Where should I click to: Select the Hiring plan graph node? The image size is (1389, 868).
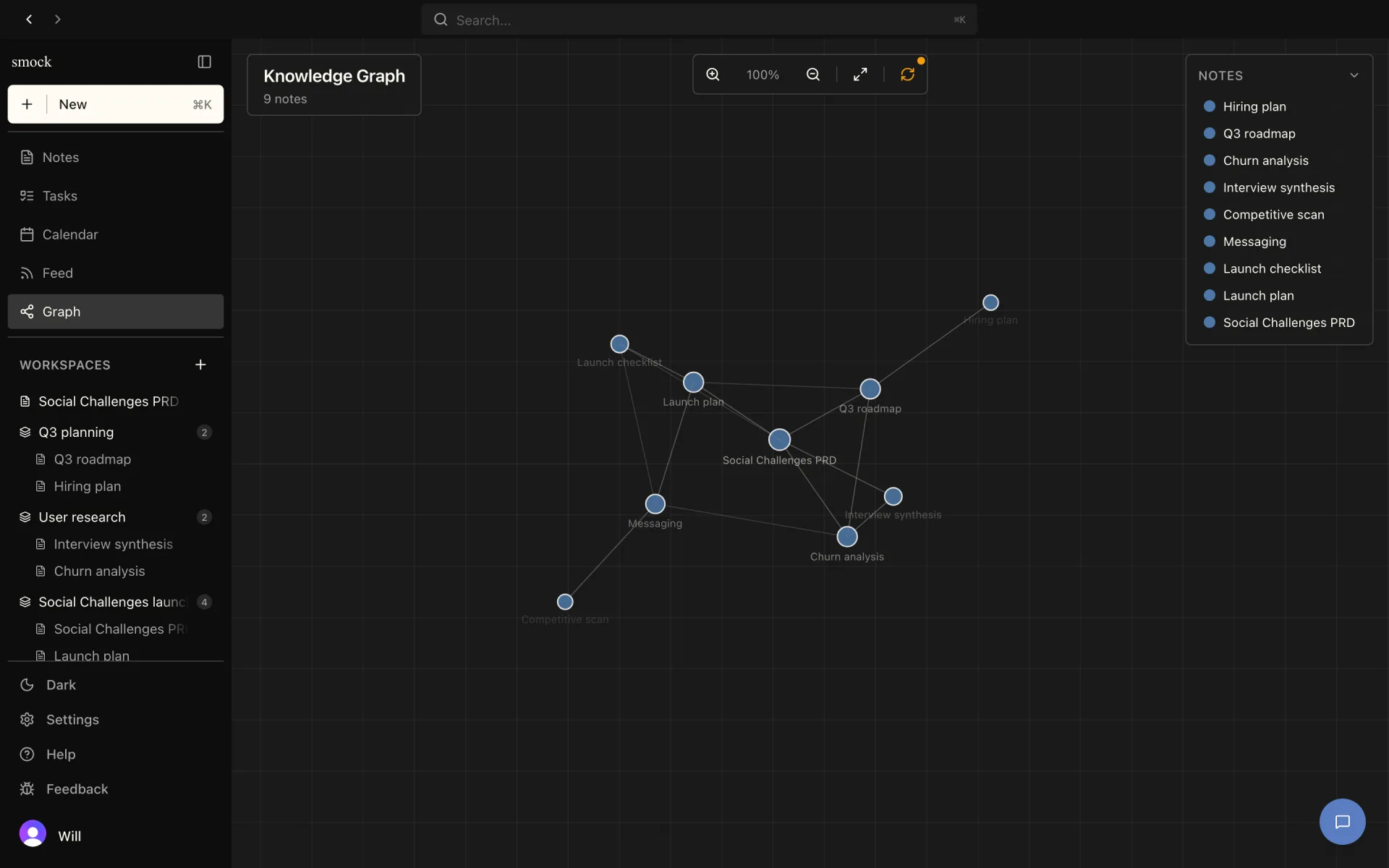tap(990, 302)
